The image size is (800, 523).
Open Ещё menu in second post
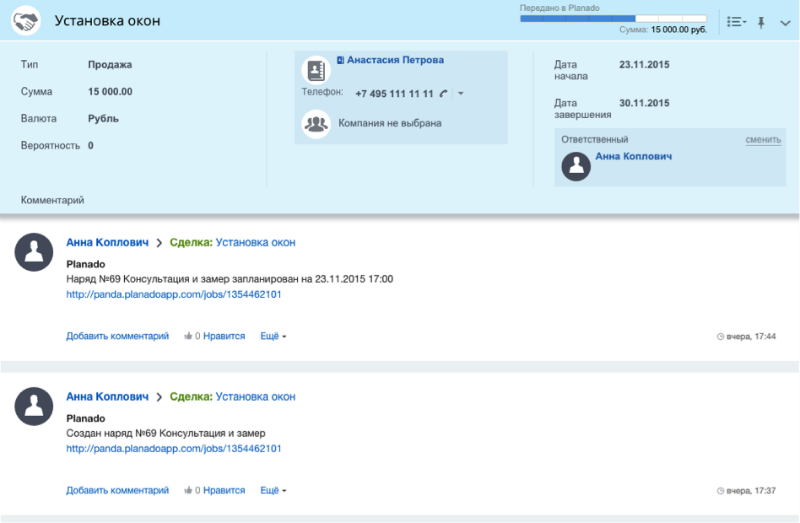(273, 490)
